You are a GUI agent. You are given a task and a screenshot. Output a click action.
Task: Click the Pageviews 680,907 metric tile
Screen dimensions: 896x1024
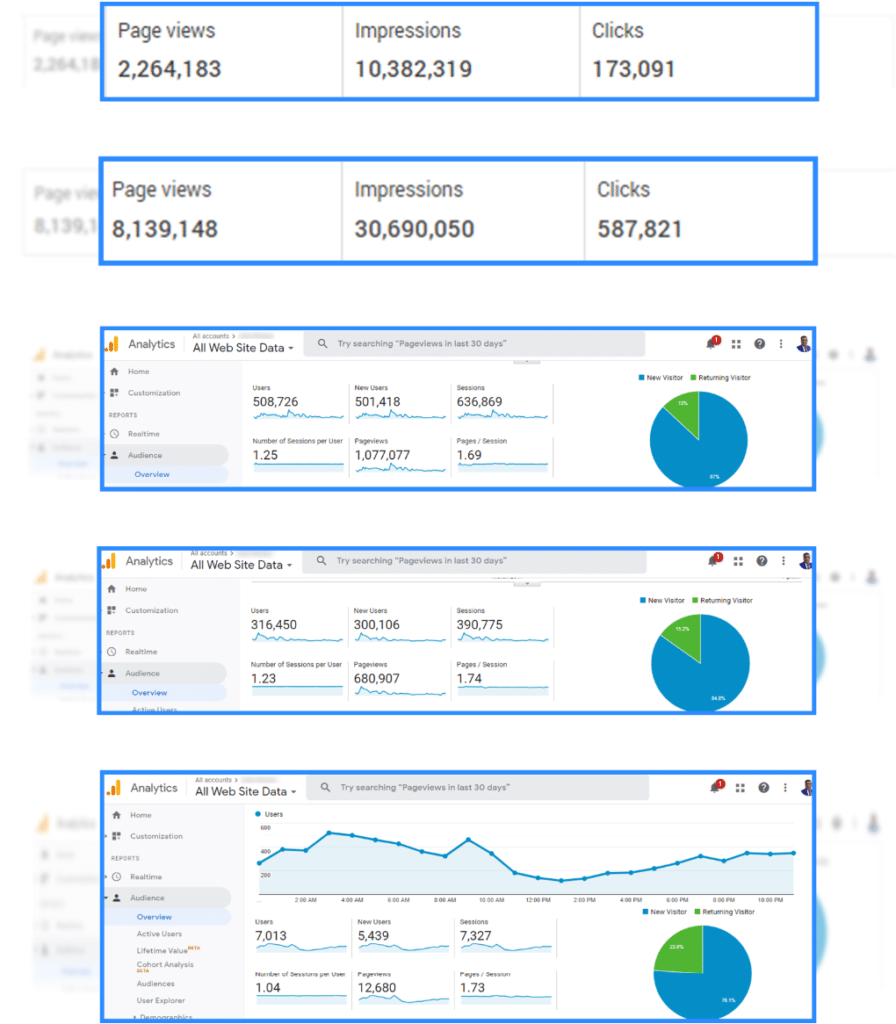point(399,680)
